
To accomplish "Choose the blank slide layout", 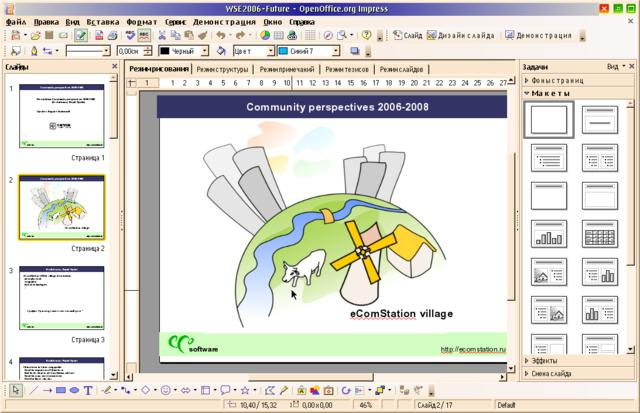I will [549, 120].
